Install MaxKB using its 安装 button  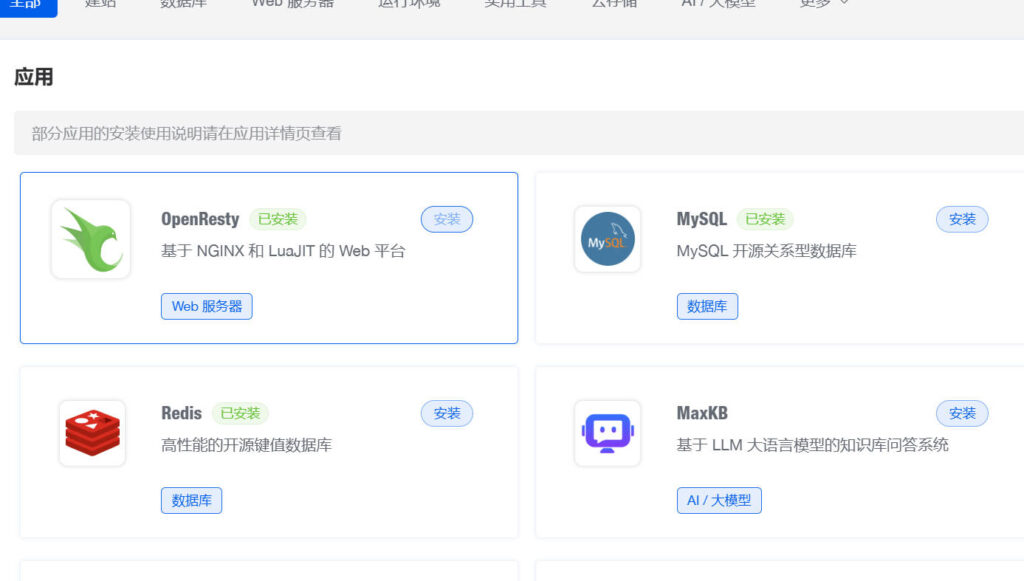point(962,413)
